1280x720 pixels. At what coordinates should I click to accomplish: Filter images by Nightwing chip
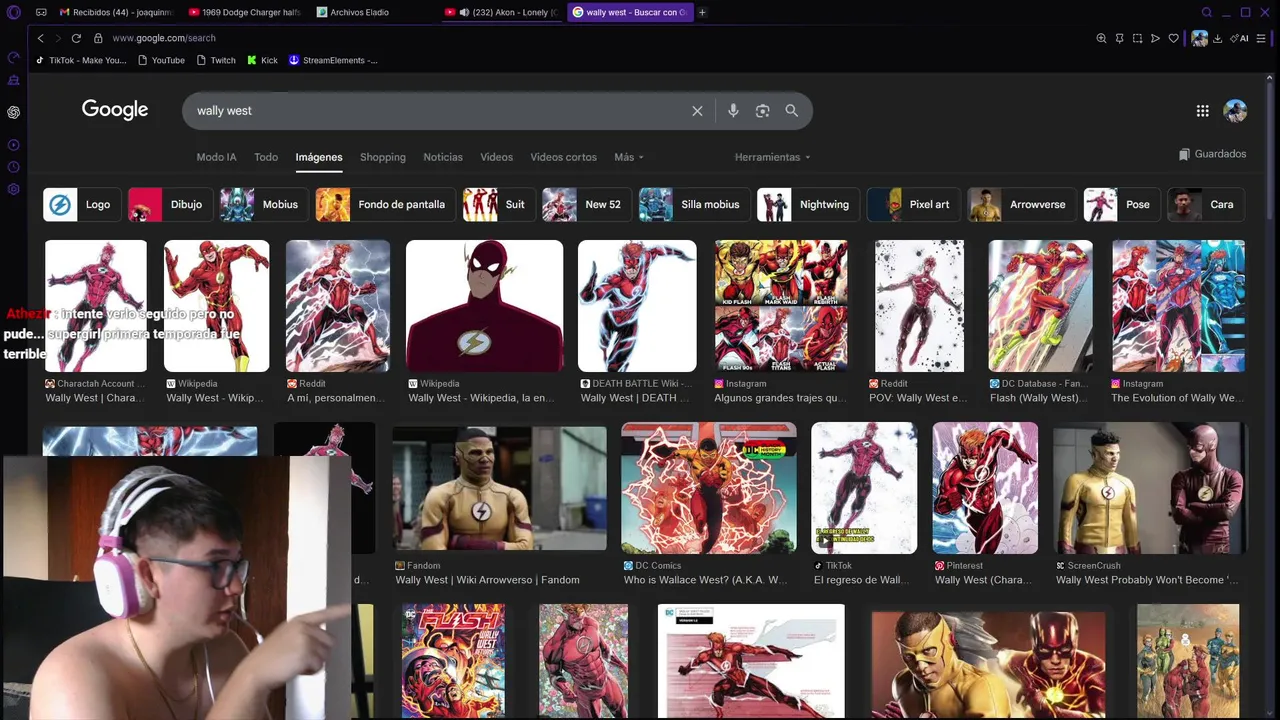click(x=808, y=204)
